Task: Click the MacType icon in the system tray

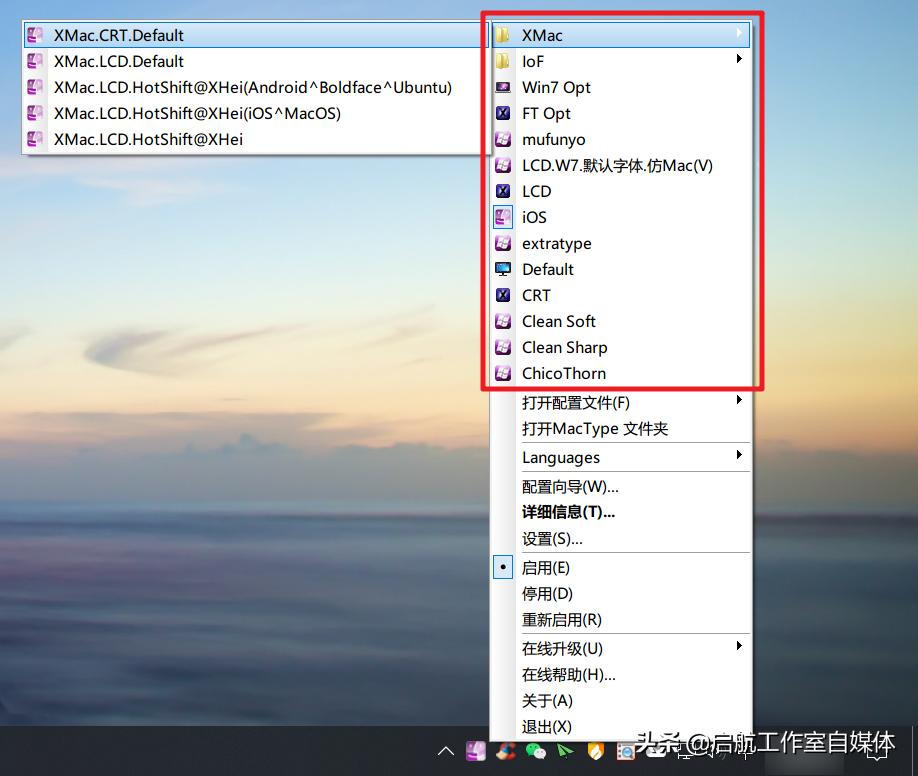Action: coord(477,752)
